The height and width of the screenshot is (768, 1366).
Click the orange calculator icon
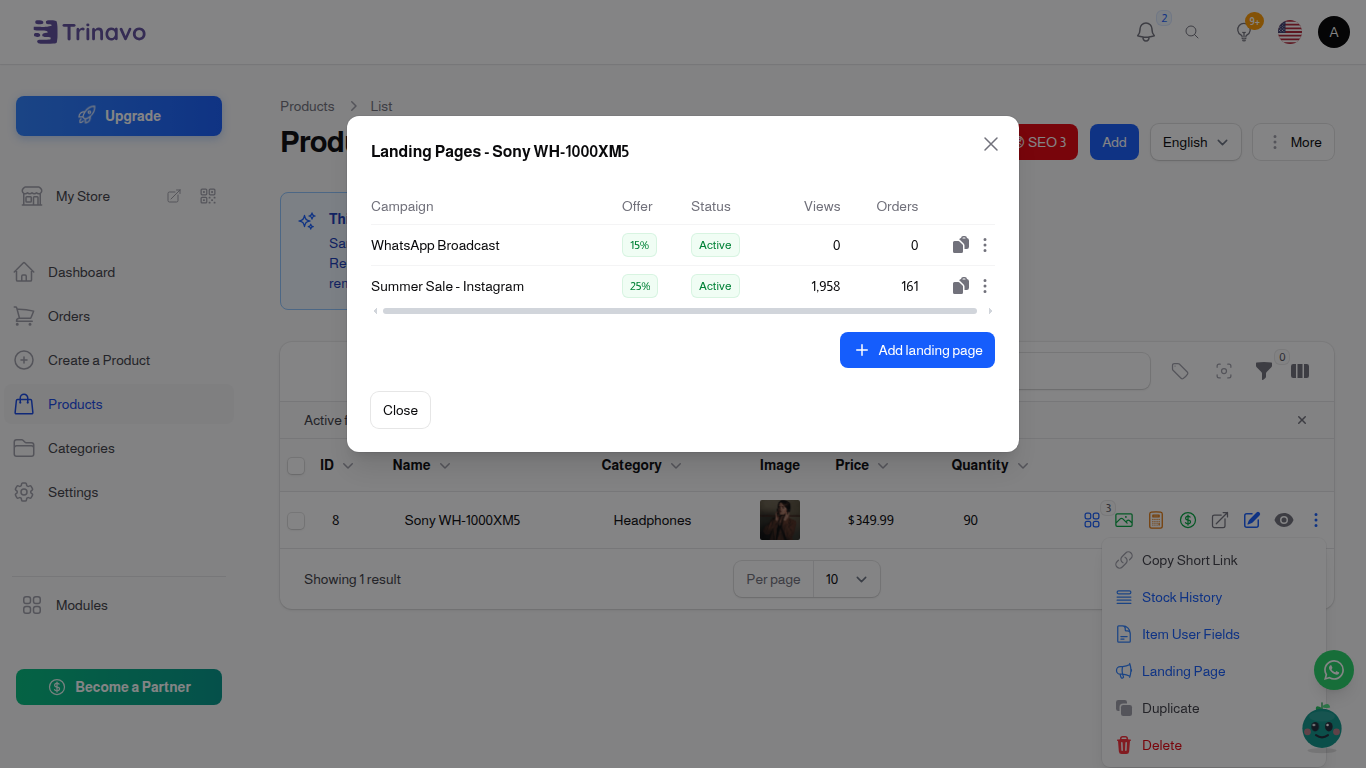(x=1156, y=520)
